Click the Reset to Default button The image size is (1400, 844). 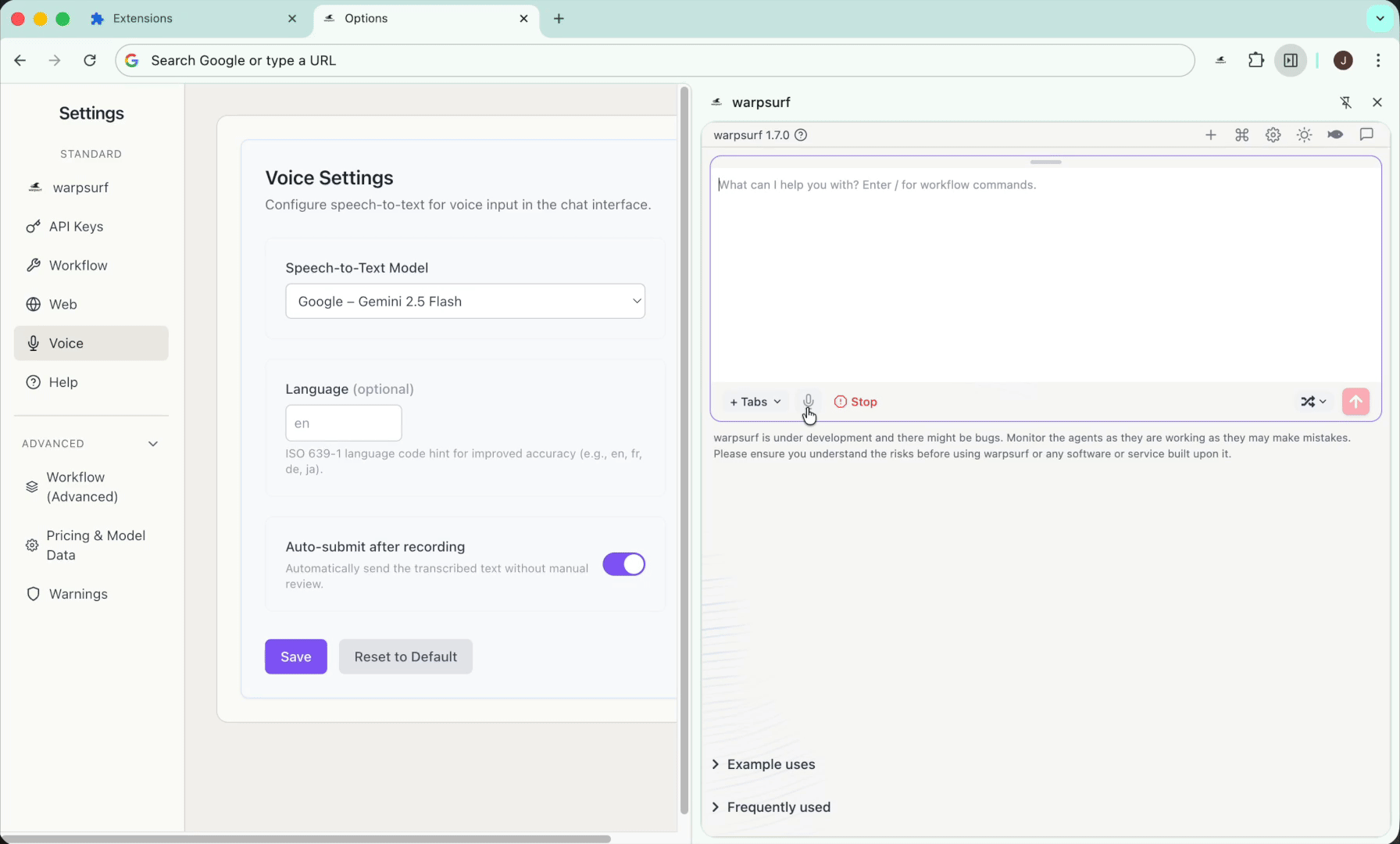[405, 656]
